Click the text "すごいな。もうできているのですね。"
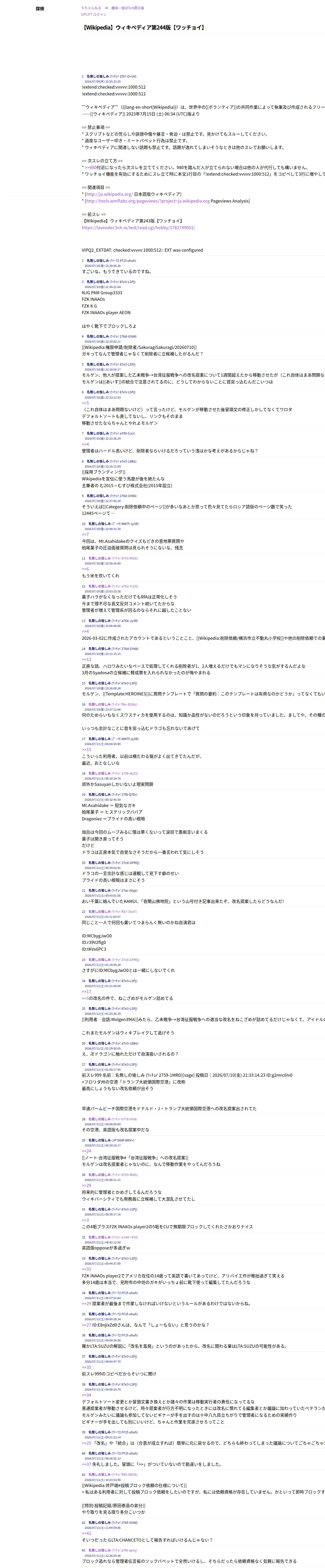 pos(117,272)
